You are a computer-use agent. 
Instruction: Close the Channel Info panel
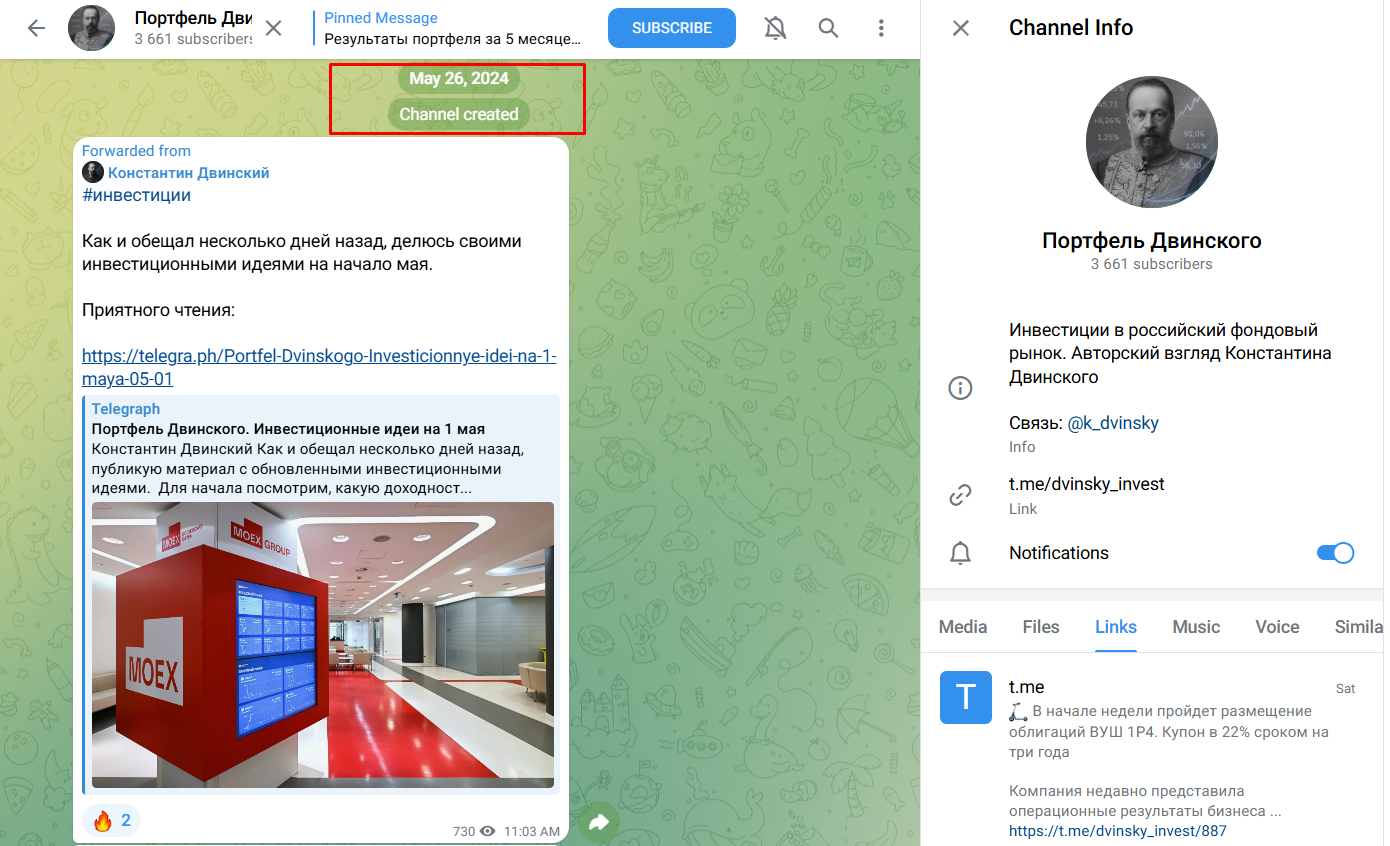[x=961, y=28]
